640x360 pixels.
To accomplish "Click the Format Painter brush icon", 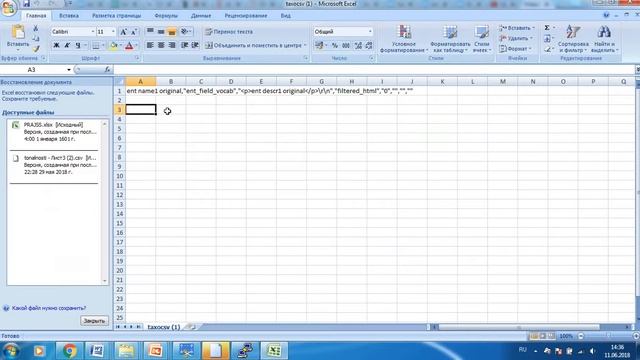I will click(36, 49).
